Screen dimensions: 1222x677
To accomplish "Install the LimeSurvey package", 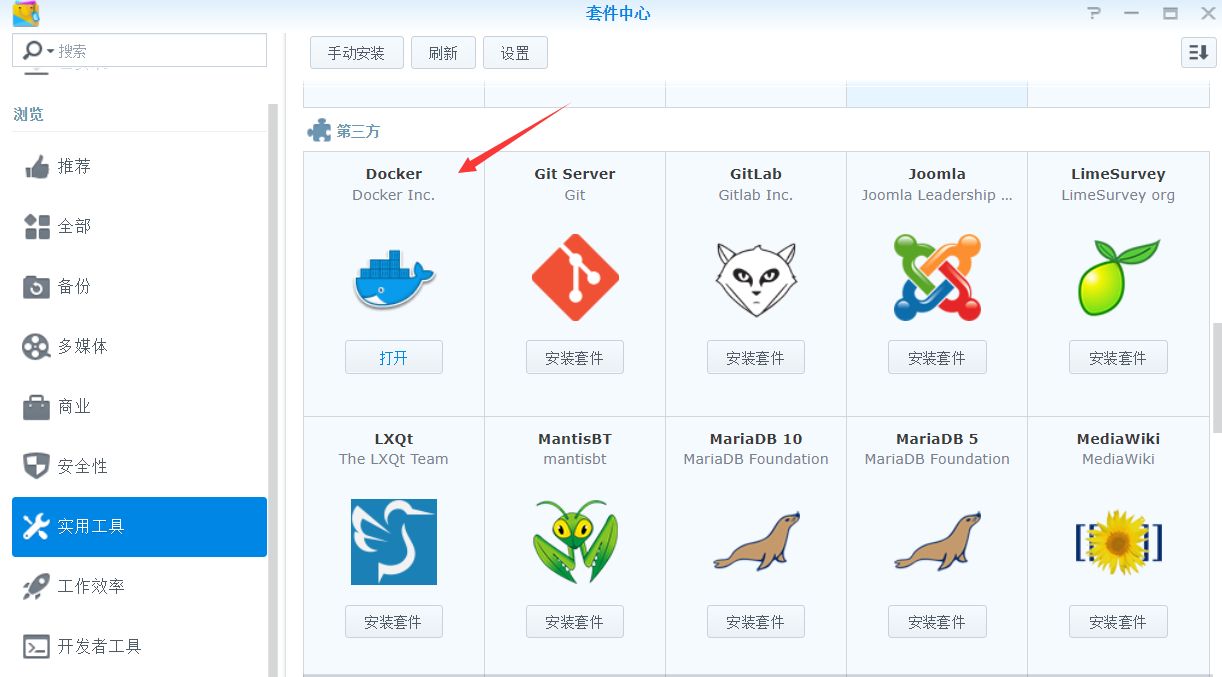I will [x=1118, y=357].
